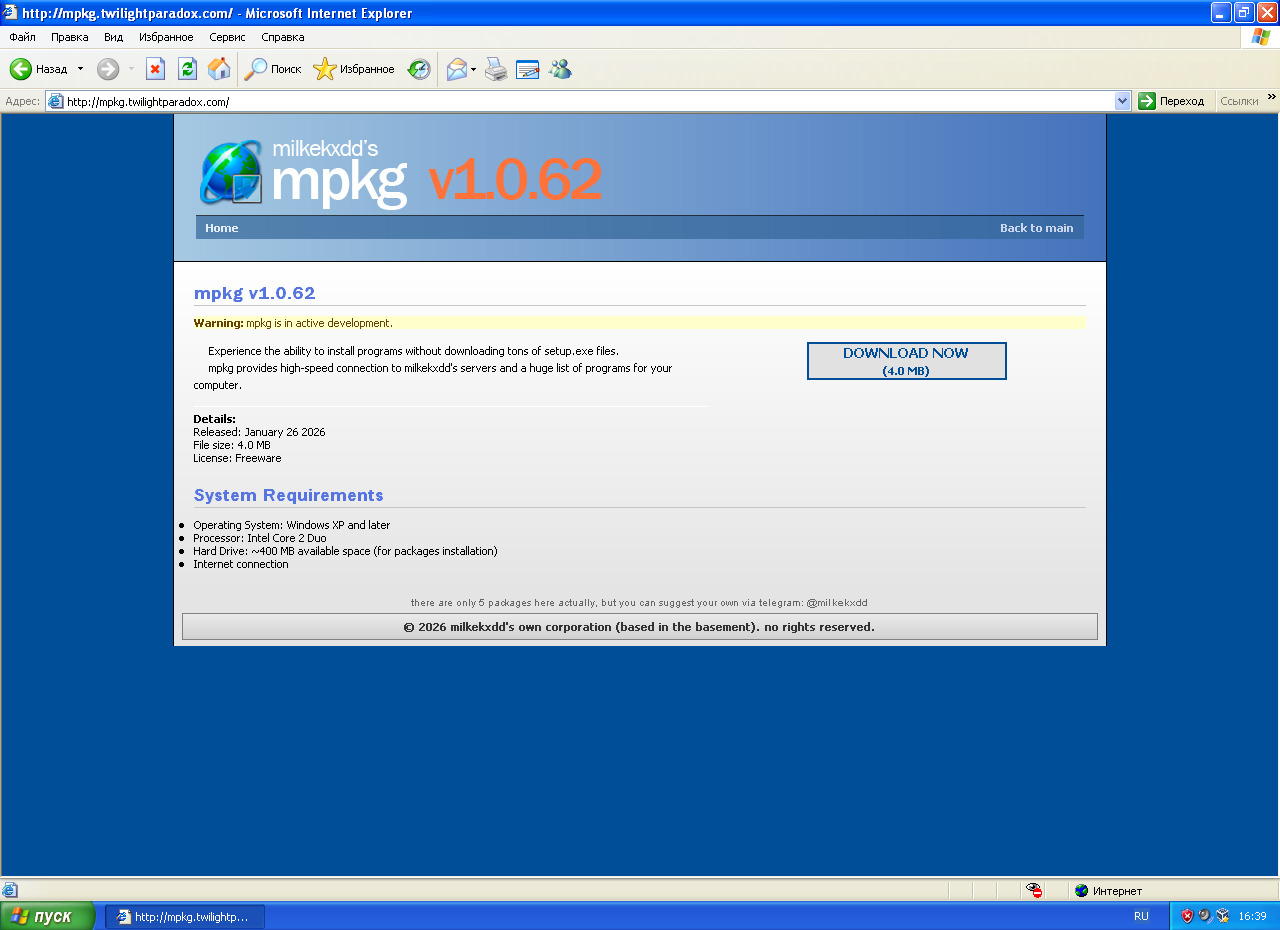Click the telegram suggestion note text
Viewport: 1280px width, 930px height.
click(x=639, y=603)
